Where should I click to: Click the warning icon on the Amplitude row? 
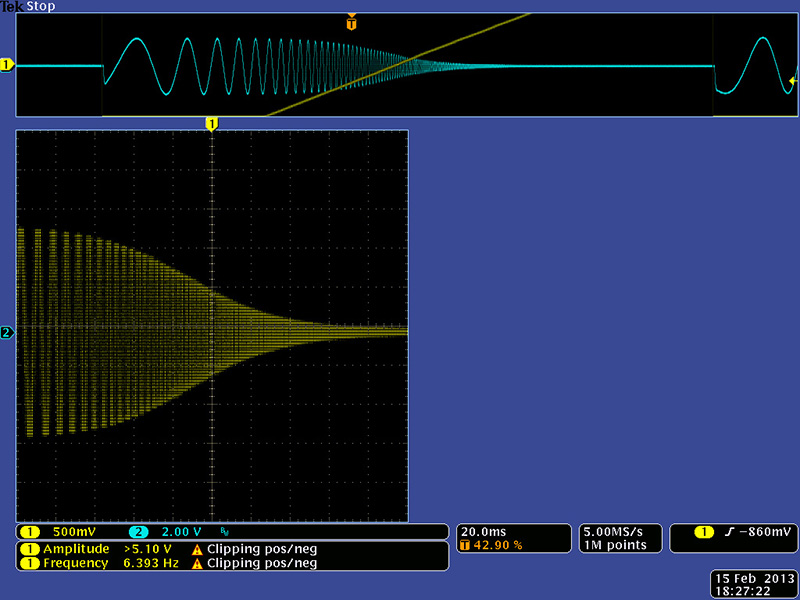[x=197, y=549]
